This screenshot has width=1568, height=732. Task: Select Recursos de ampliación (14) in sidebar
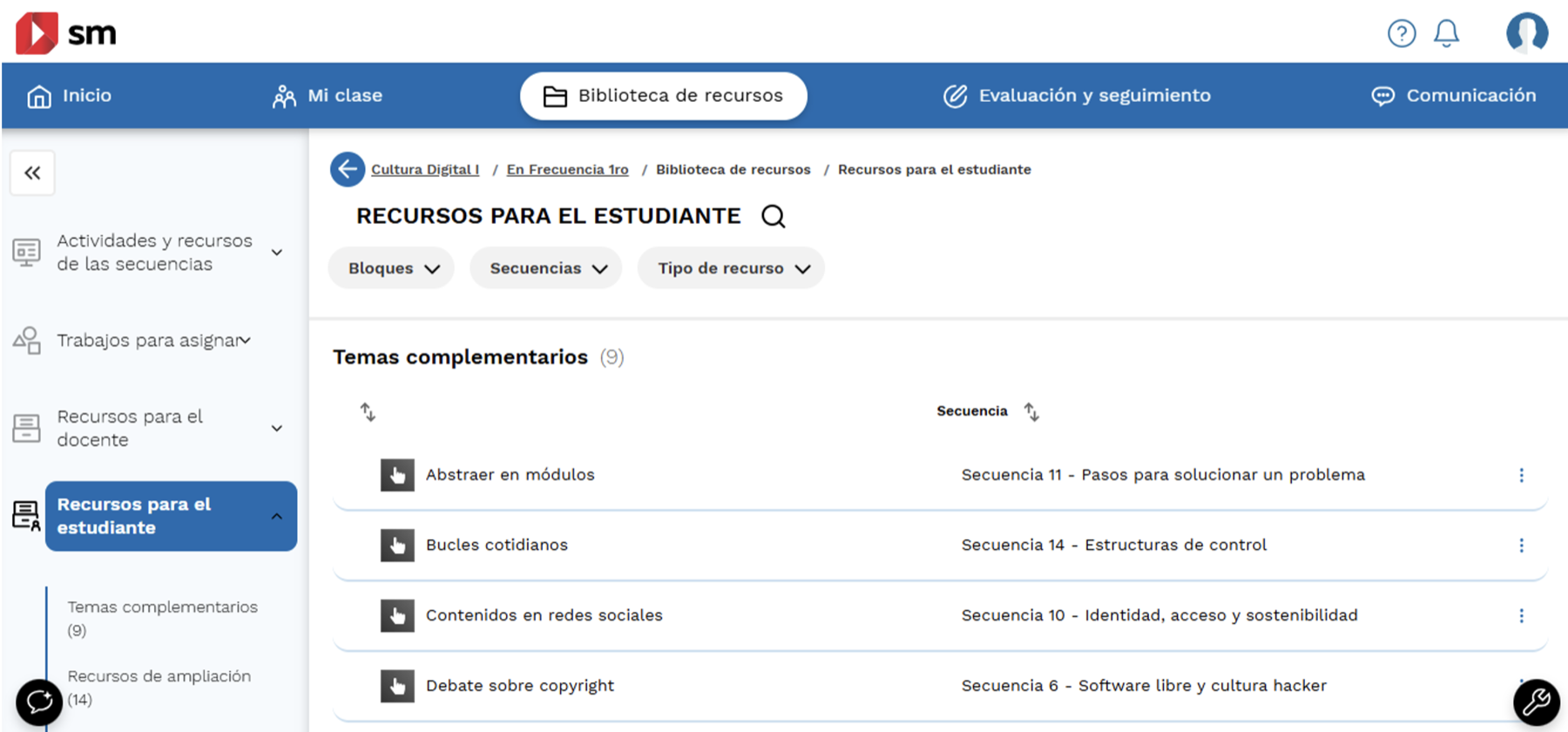(x=159, y=688)
